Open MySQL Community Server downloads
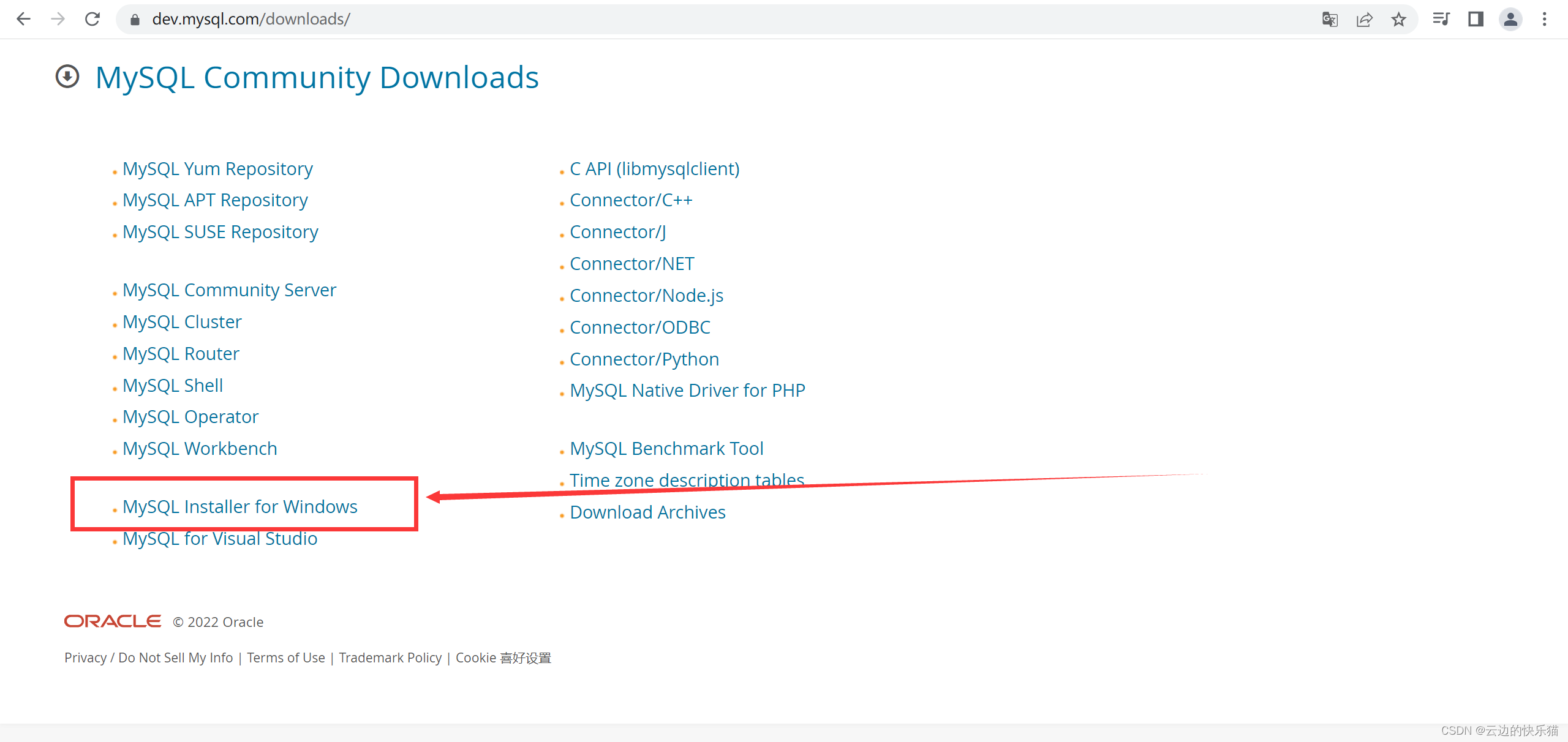Image resolution: width=1568 pixels, height=742 pixels. (229, 290)
